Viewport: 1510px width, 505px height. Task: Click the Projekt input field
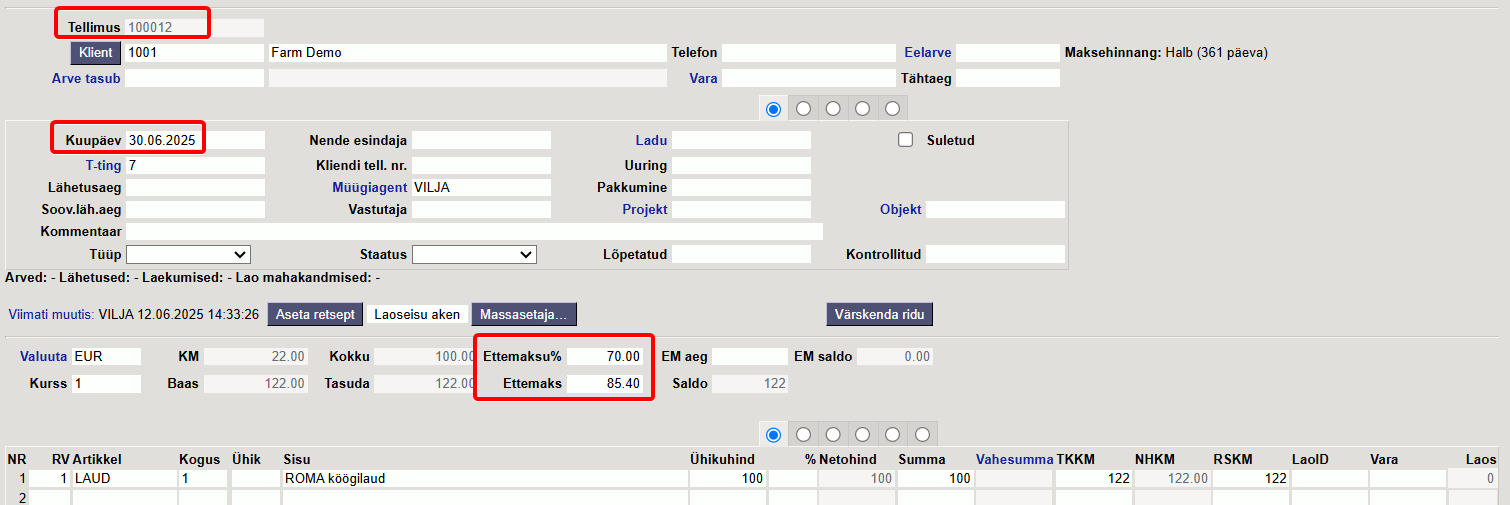point(741,210)
